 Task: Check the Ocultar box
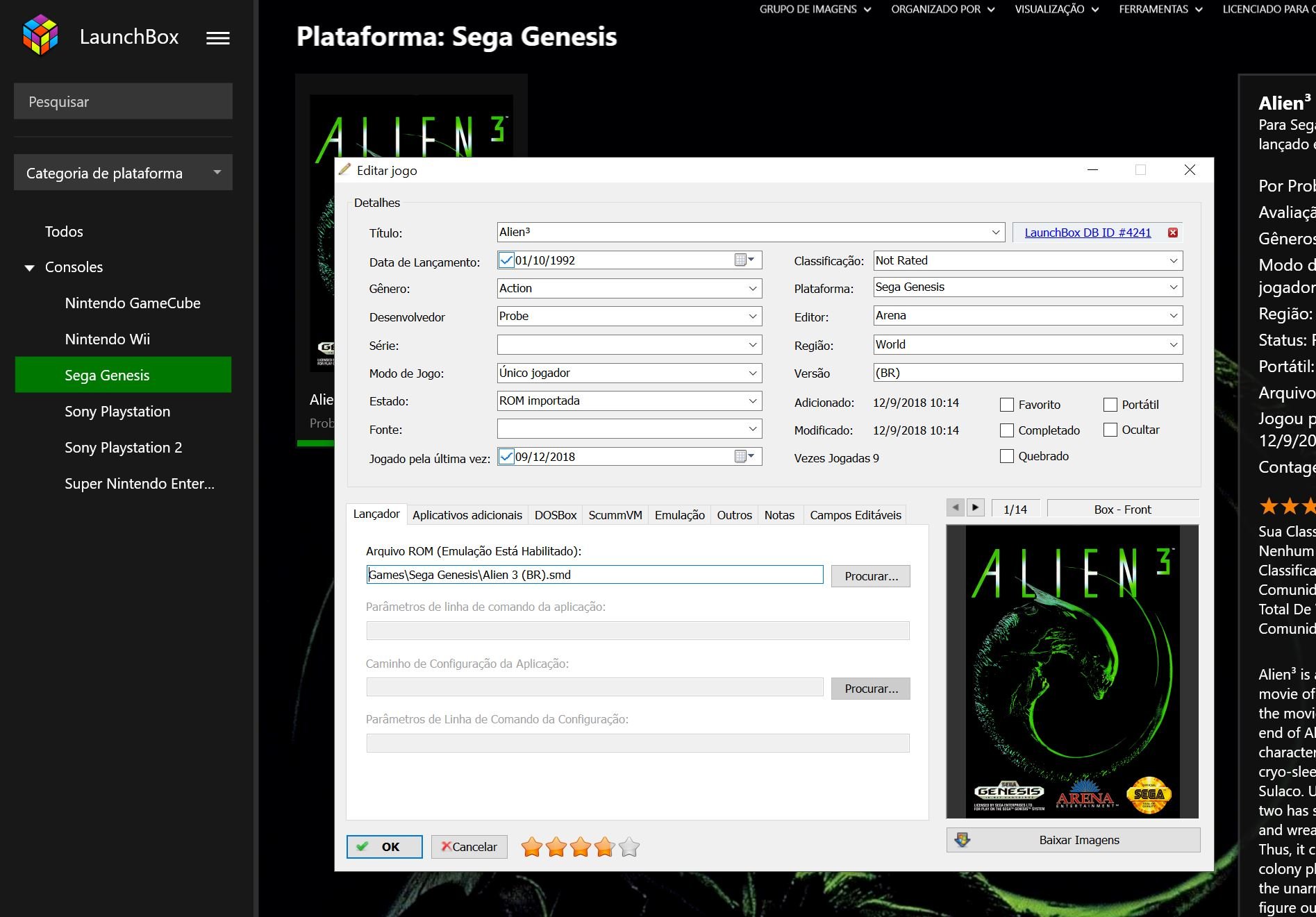click(x=1110, y=430)
